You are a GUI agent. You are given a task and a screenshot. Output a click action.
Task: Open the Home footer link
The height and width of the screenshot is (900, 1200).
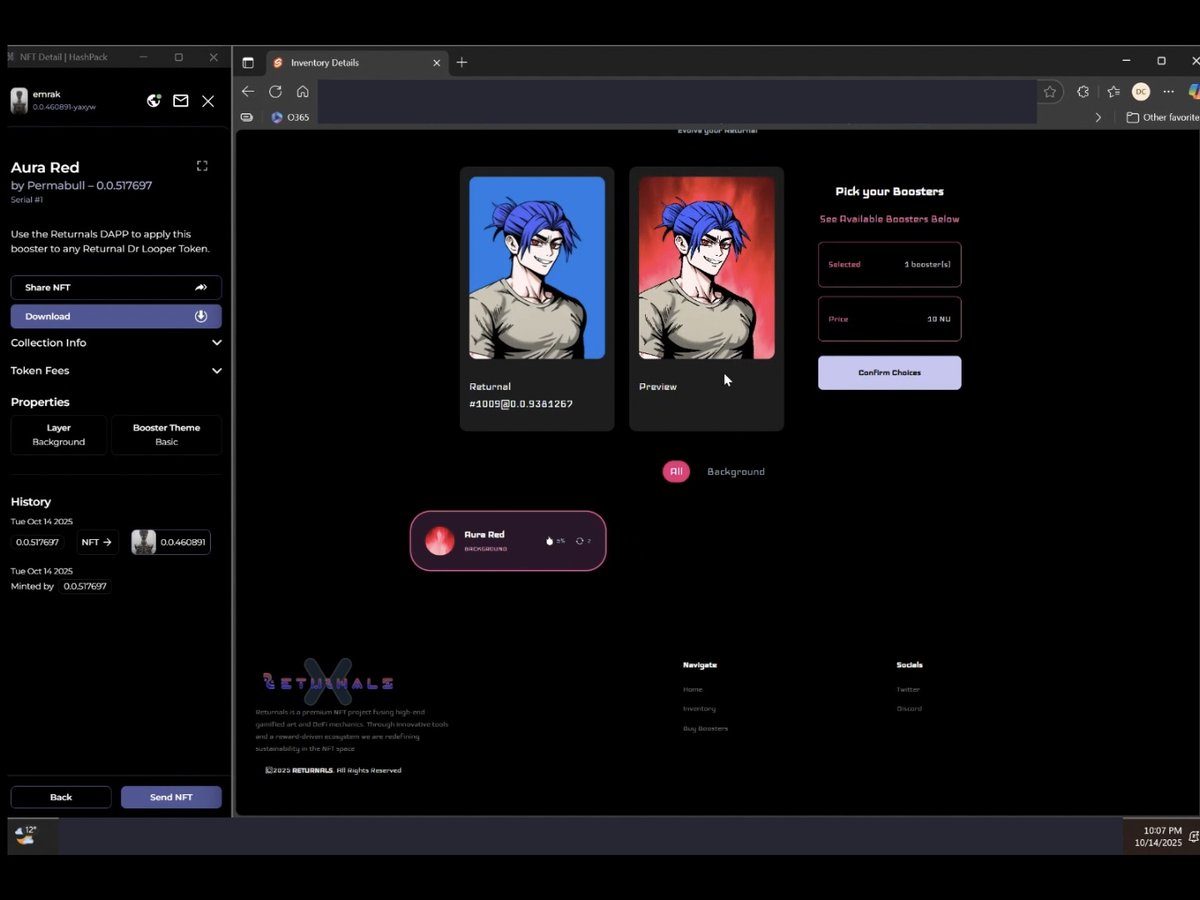[693, 689]
